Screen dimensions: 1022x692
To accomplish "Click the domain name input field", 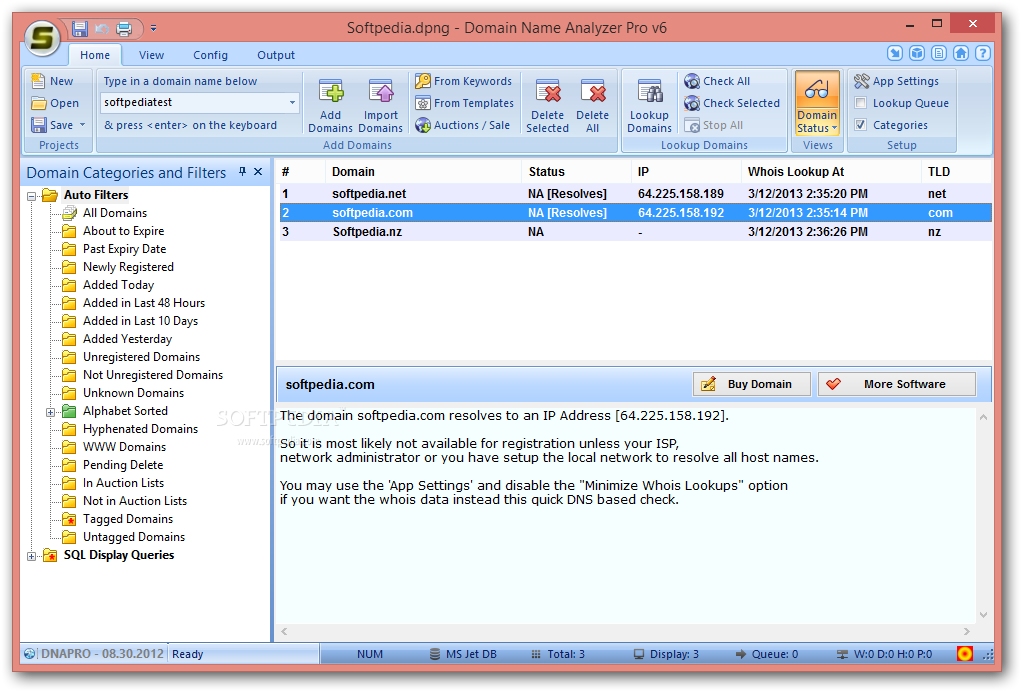I will coord(193,102).
